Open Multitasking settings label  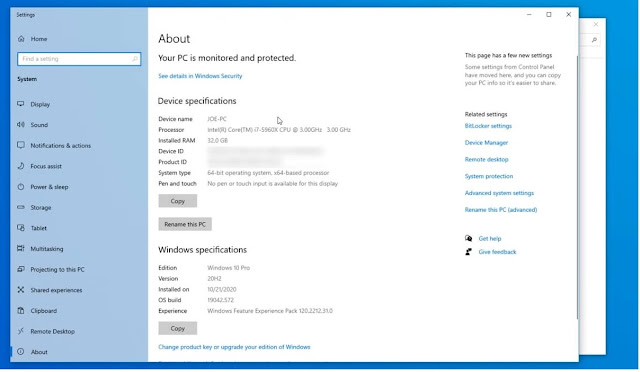tap(47, 249)
